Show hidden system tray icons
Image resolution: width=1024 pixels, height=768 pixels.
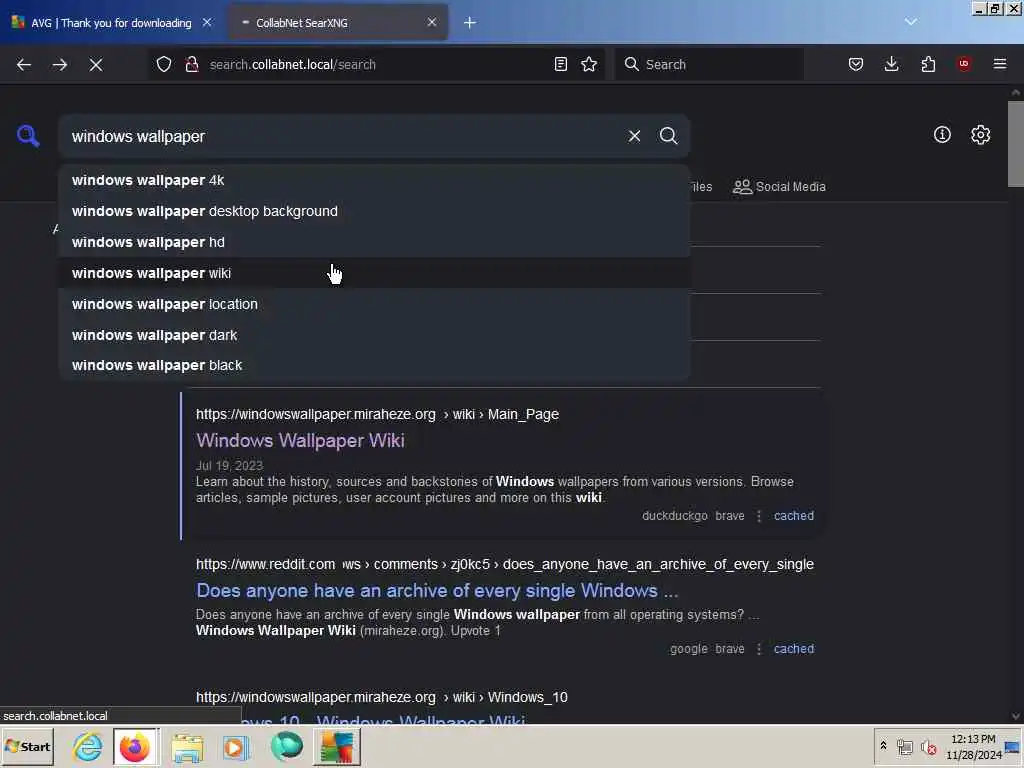(x=883, y=746)
